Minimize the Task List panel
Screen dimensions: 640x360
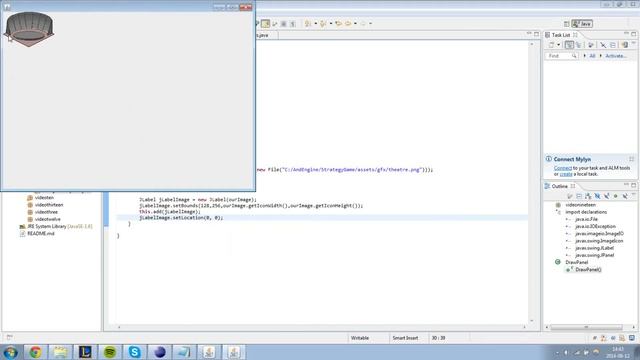(x=626, y=34)
